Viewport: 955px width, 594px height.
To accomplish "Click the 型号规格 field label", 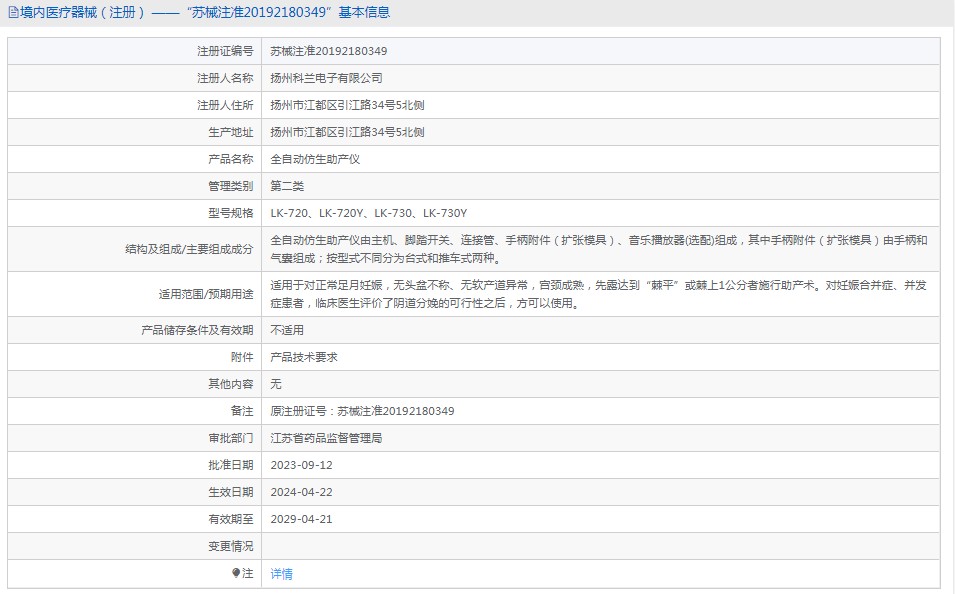I will tap(230, 213).
